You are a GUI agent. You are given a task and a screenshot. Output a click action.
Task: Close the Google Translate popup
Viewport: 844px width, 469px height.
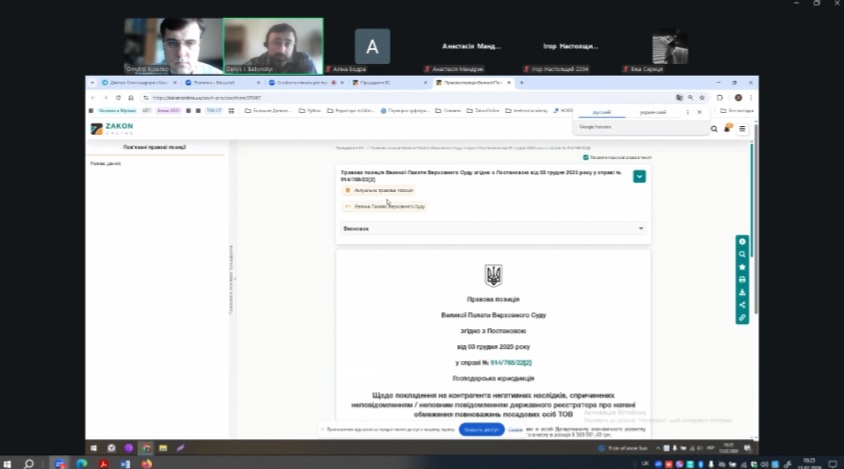[x=699, y=112]
